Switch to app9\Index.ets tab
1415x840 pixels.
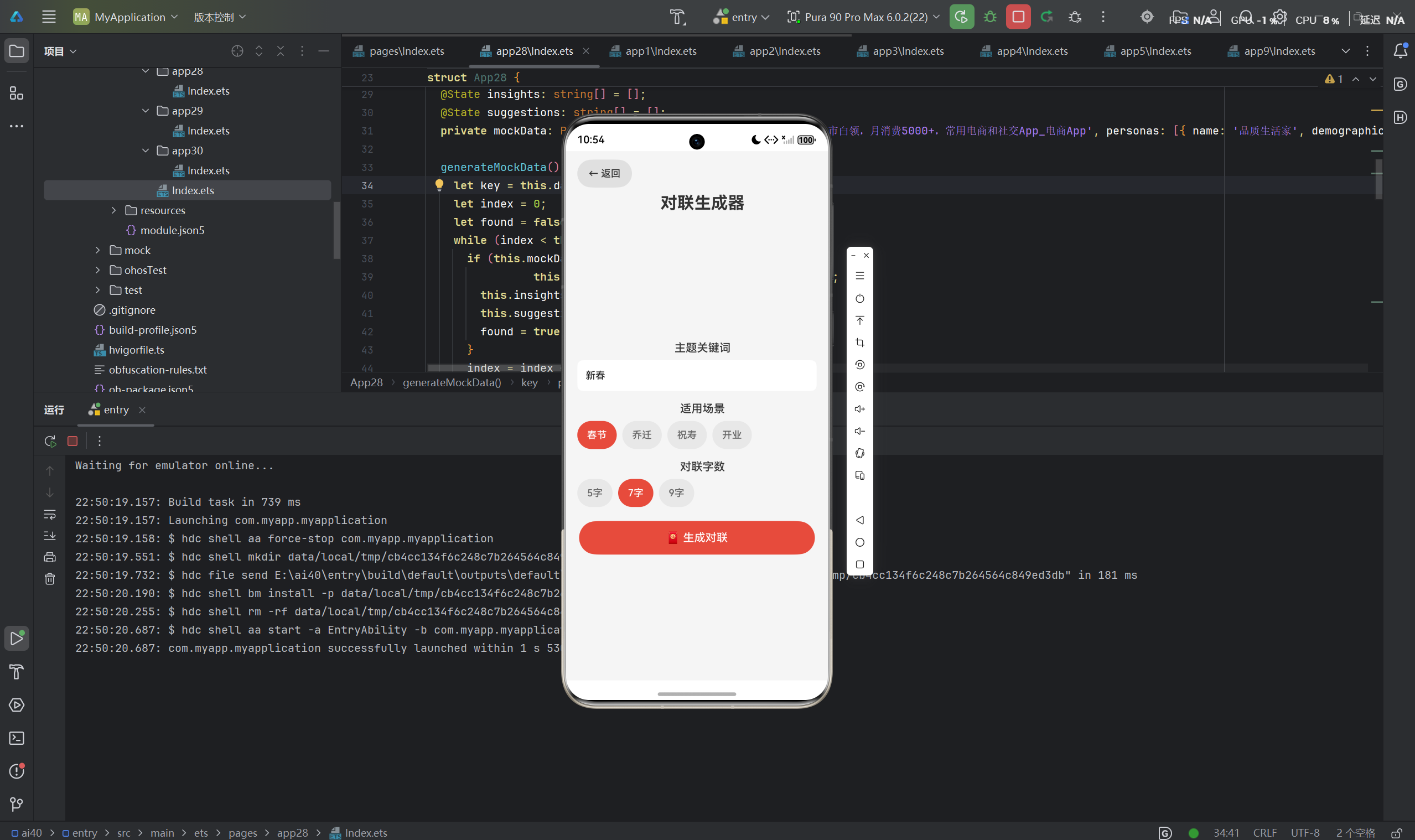[x=1272, y=51]
